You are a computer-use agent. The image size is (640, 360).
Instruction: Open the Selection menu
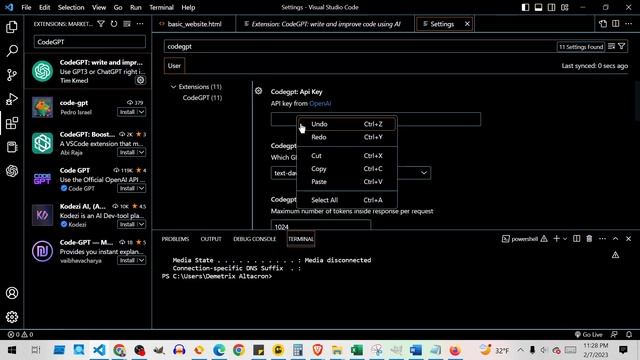(x=71, y=7)
